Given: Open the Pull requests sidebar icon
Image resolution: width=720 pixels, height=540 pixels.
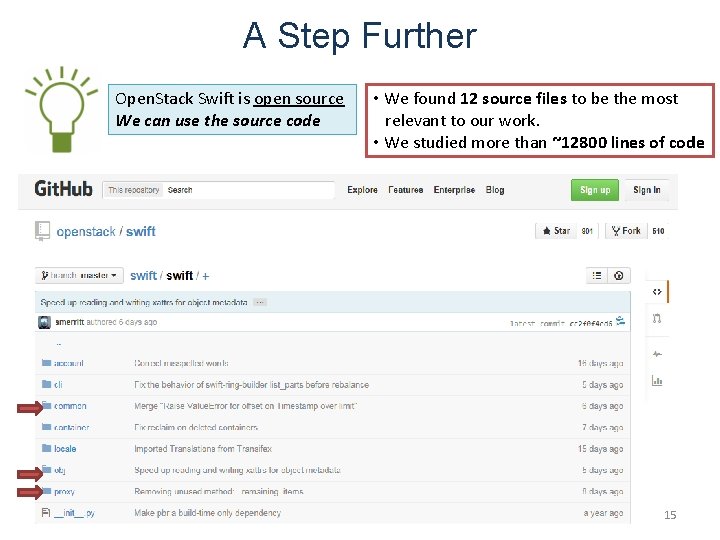Looking at the screenshot, I should [657, 318].
